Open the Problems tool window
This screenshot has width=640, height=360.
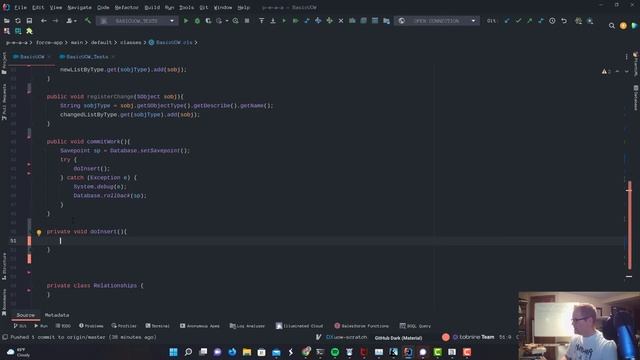pos(91,326)
